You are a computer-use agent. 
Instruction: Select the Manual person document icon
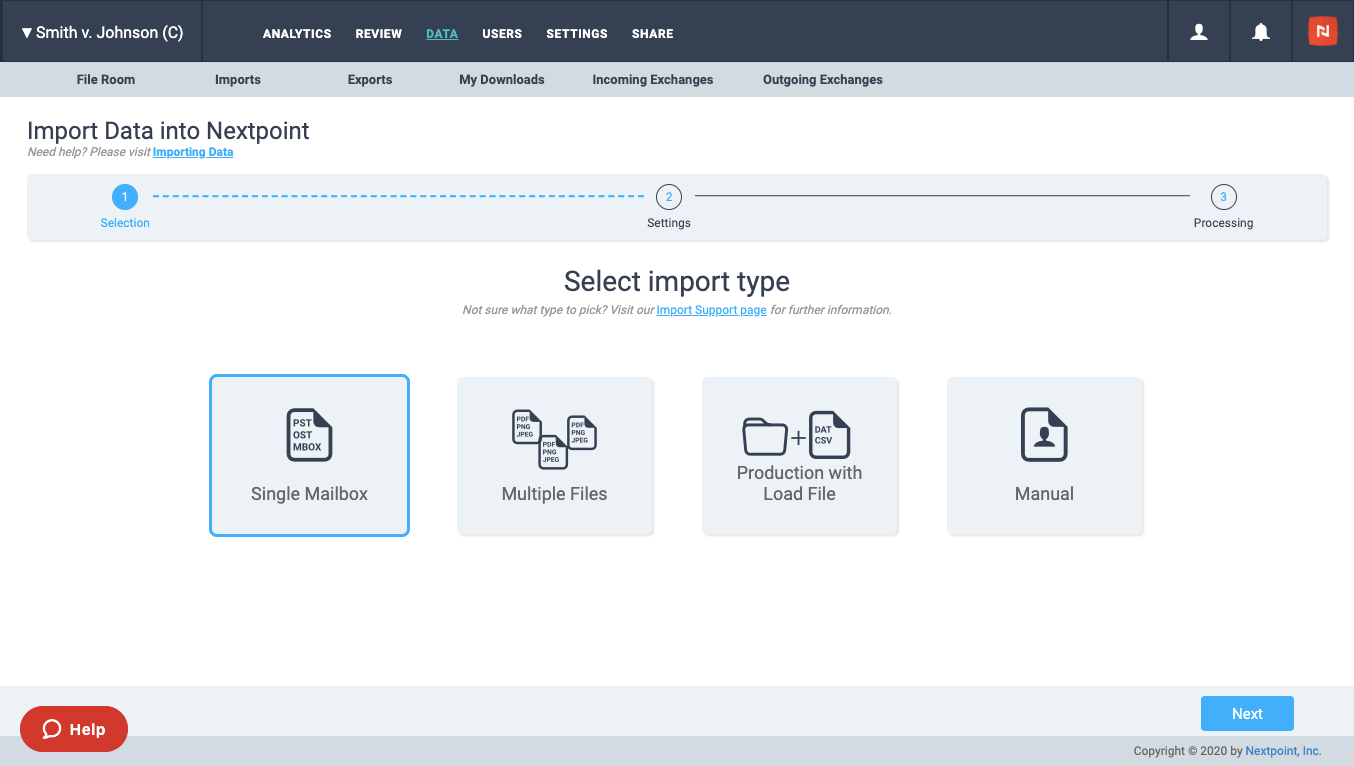(x=1044, y=434)
